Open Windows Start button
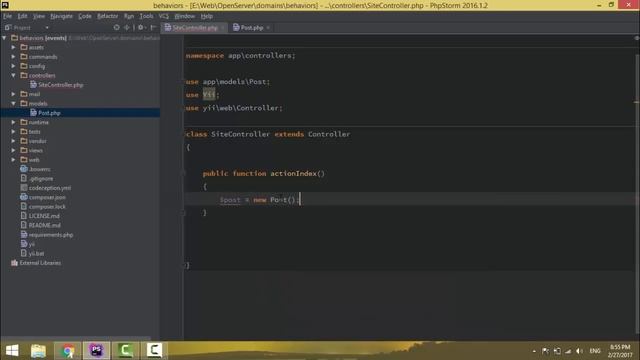 (x=12, y=351)
